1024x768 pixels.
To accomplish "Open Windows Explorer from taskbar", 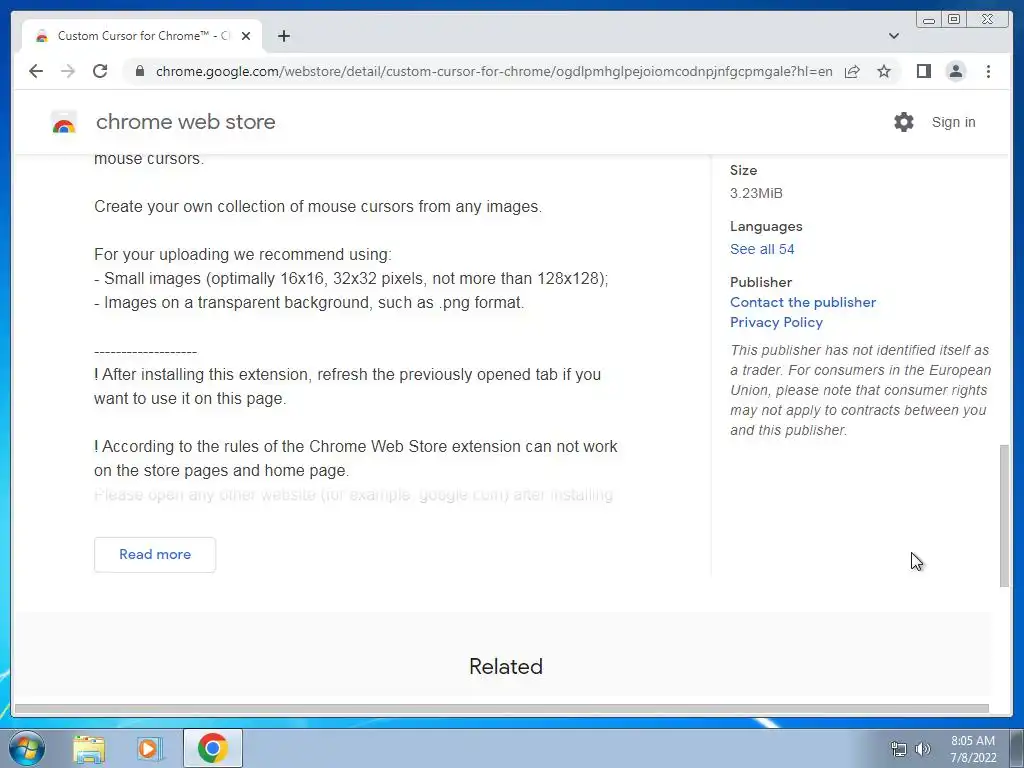I will [x=89, y=748].
